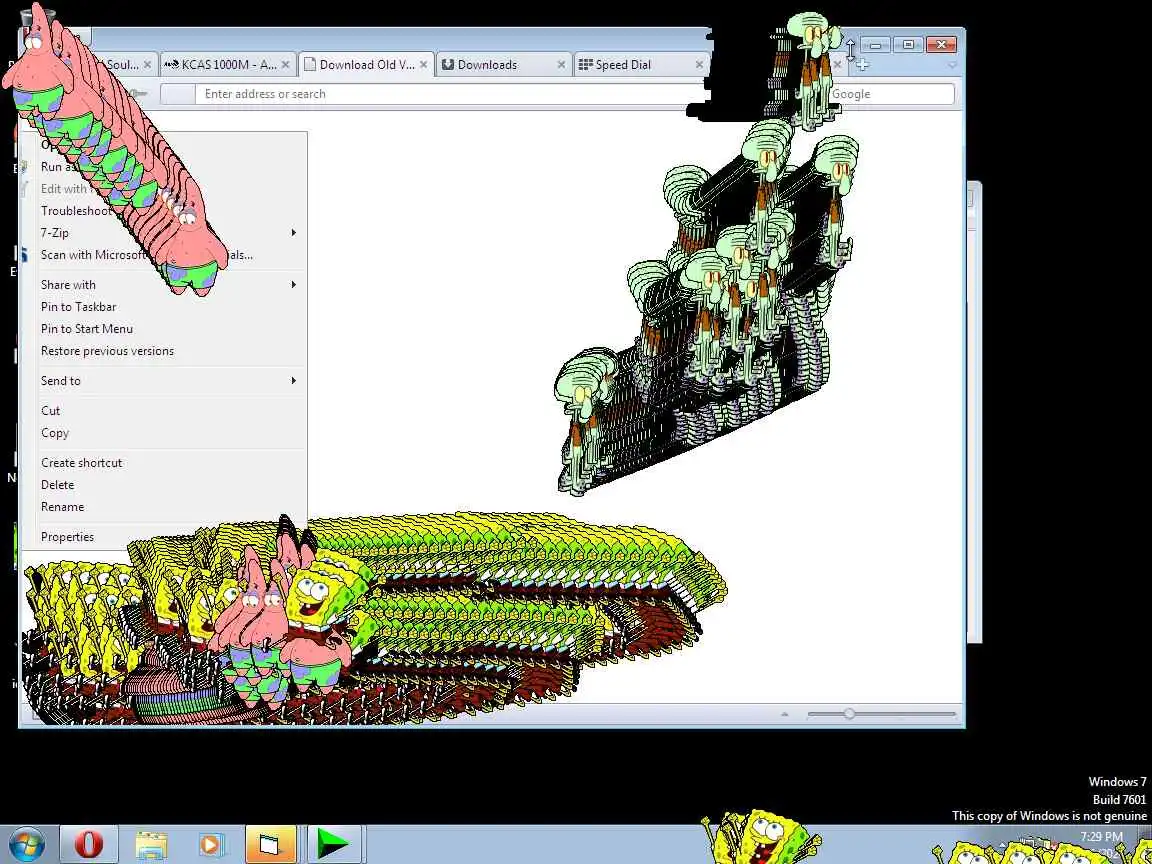Close the Download Old V... tab
This screenshot has width=1152, height=864.
(423, 65)
